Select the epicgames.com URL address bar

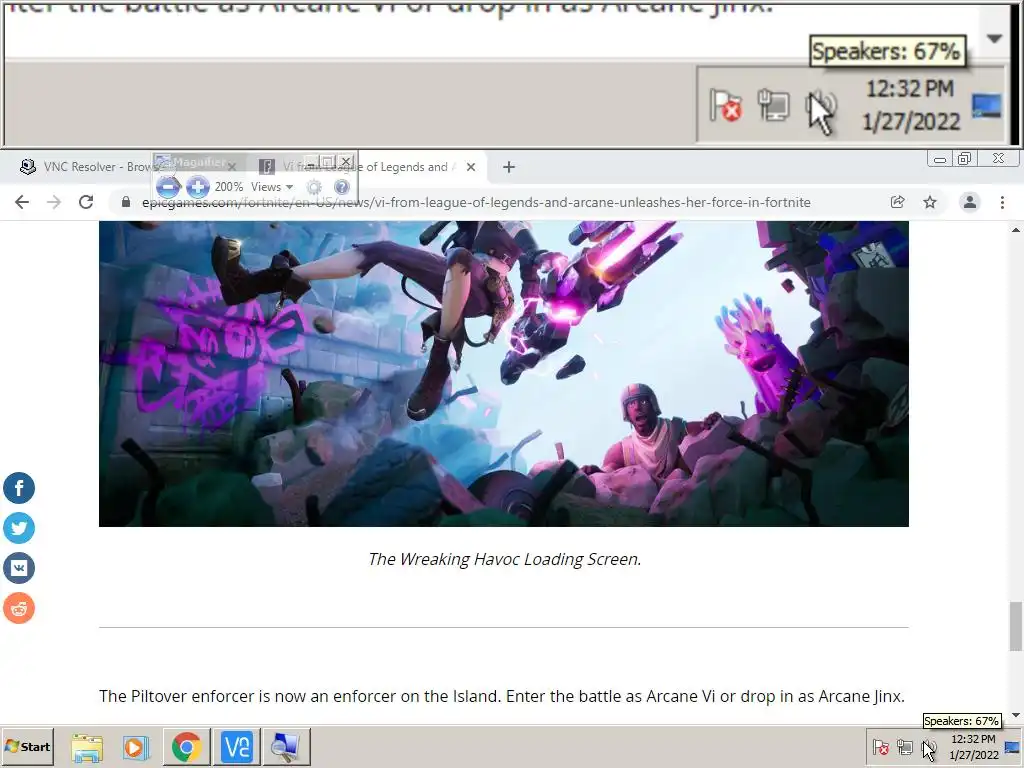tap(476, 202)
